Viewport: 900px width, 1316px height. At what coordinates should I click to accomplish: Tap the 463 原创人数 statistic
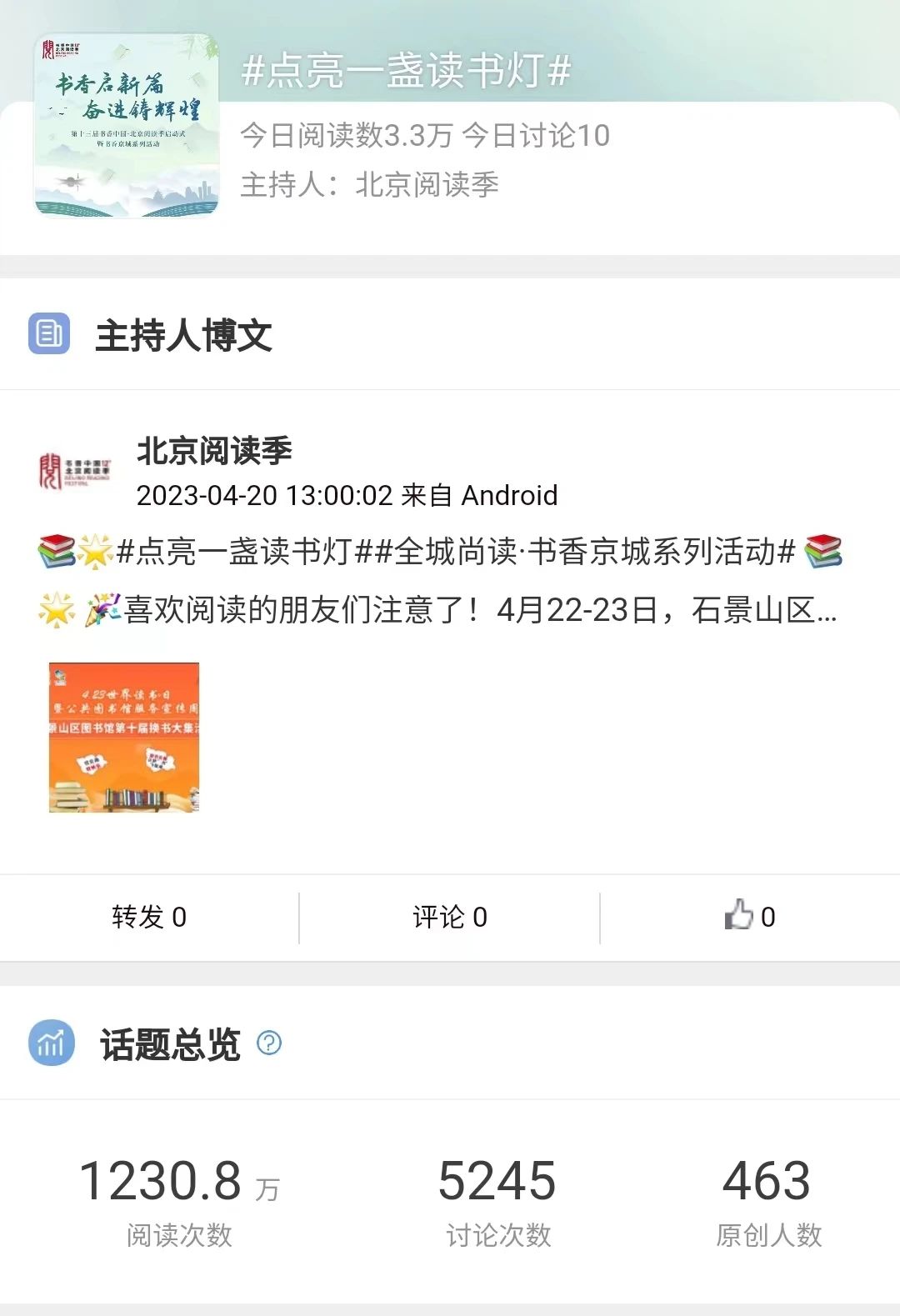point(767,1200)
